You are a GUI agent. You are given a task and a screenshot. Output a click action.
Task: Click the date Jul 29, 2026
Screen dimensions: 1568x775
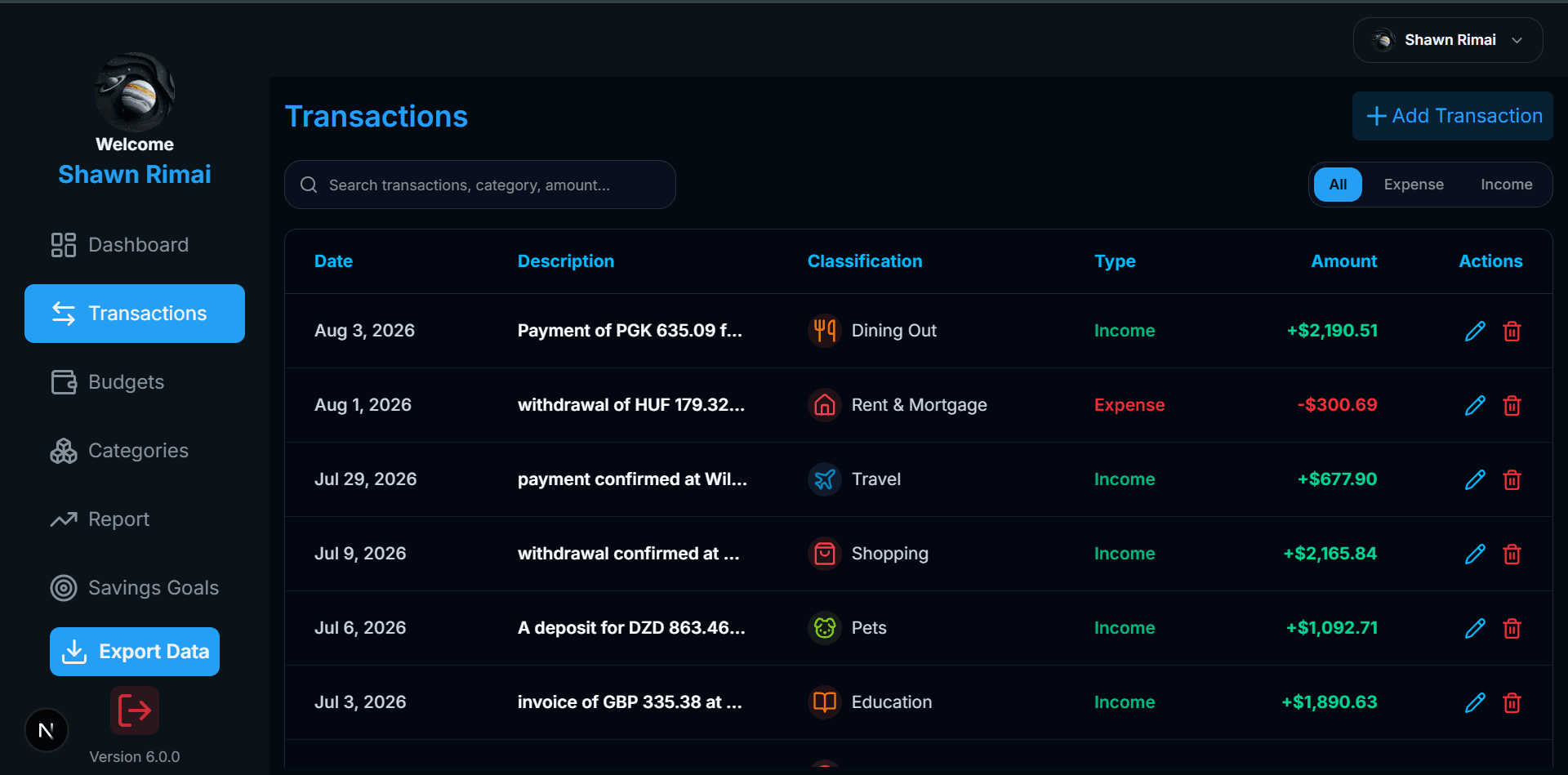tap(366, 479)
